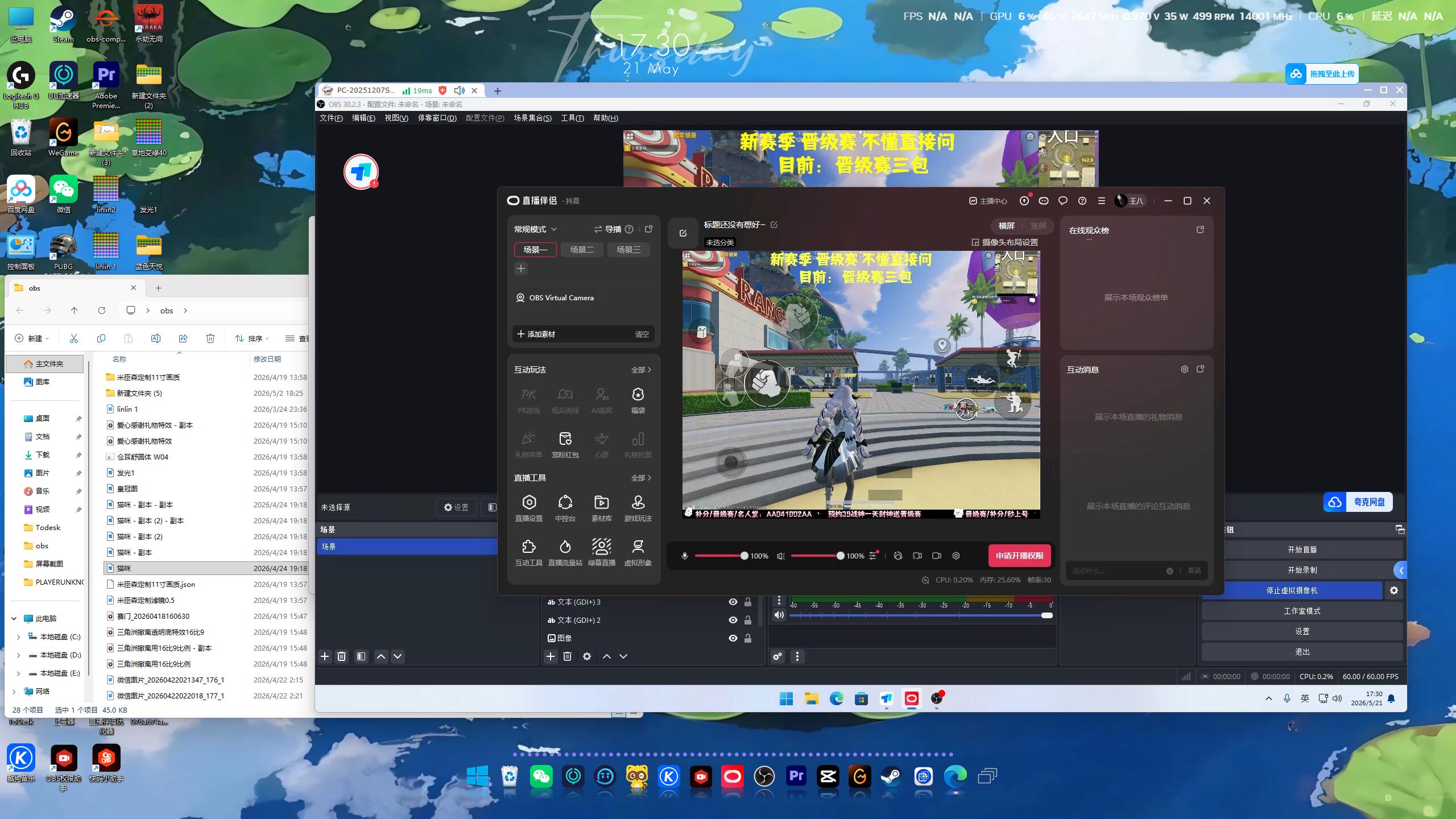Open 虚拟形象 virtual avatar tool

pyautogui.click(x=638, y=553)
